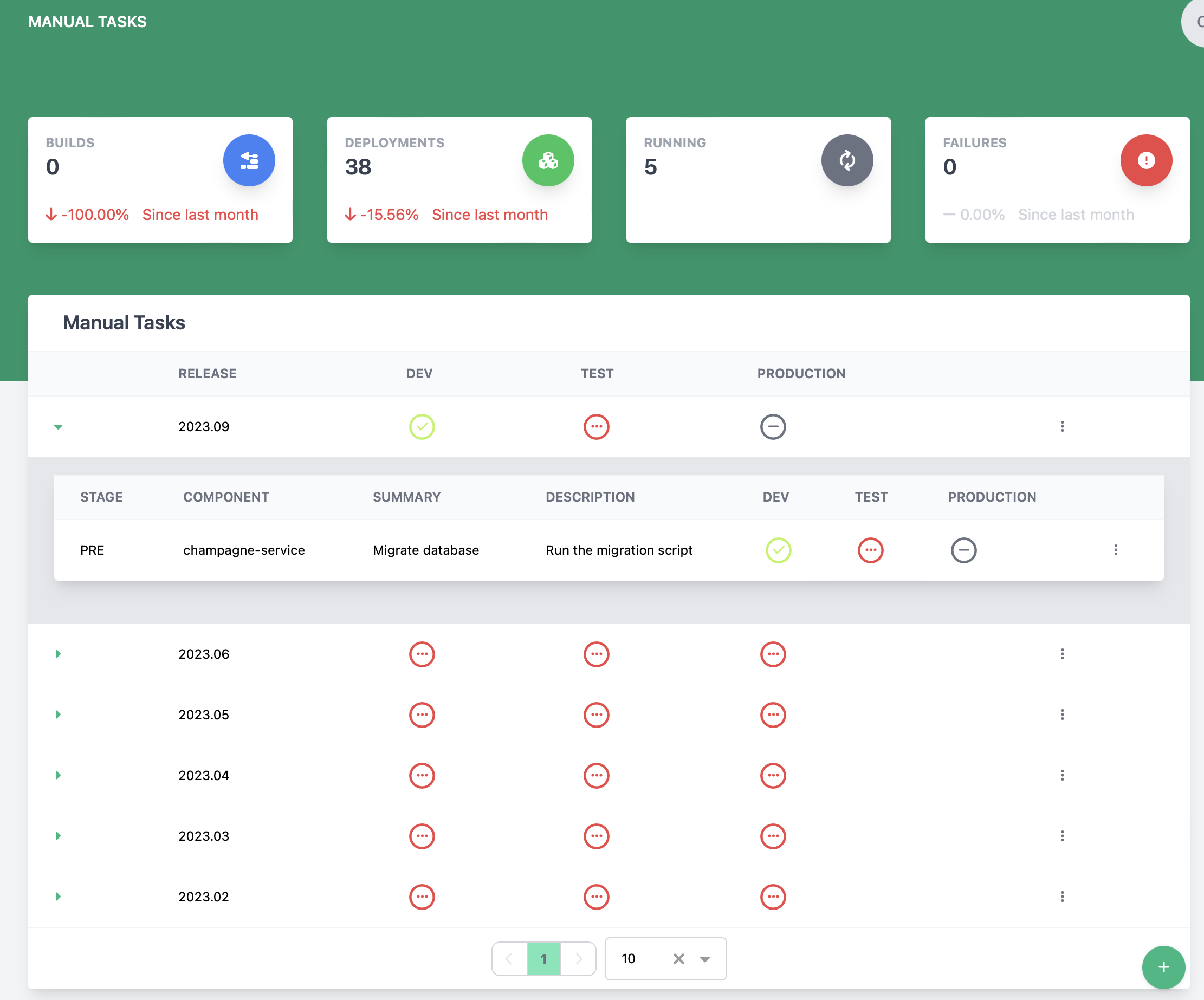
Task: Clear the page size value 10
Action: (x=679, y=959)
